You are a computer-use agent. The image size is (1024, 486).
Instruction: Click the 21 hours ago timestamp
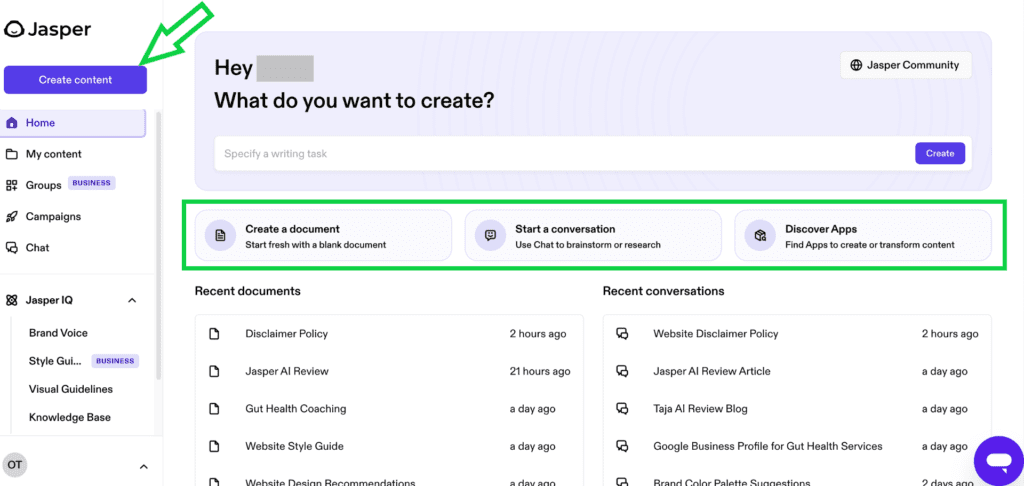point(540,371)
